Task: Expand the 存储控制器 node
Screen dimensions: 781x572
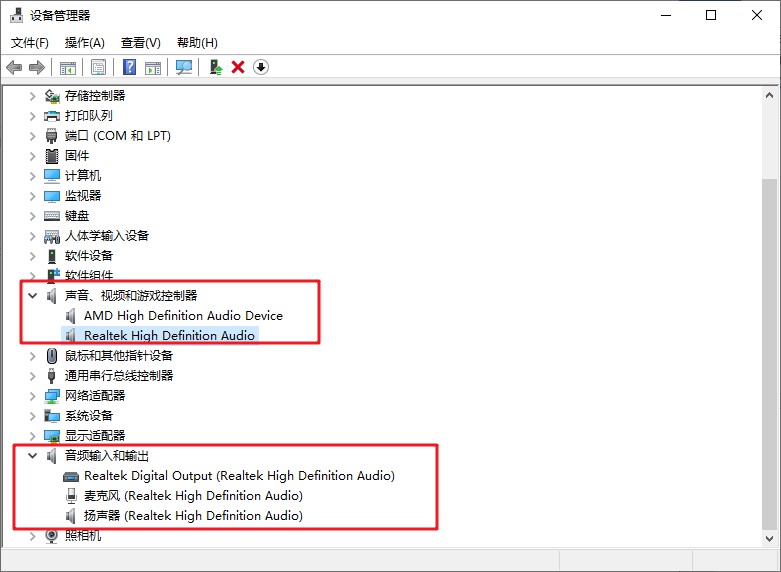Action: pos(32,96)
